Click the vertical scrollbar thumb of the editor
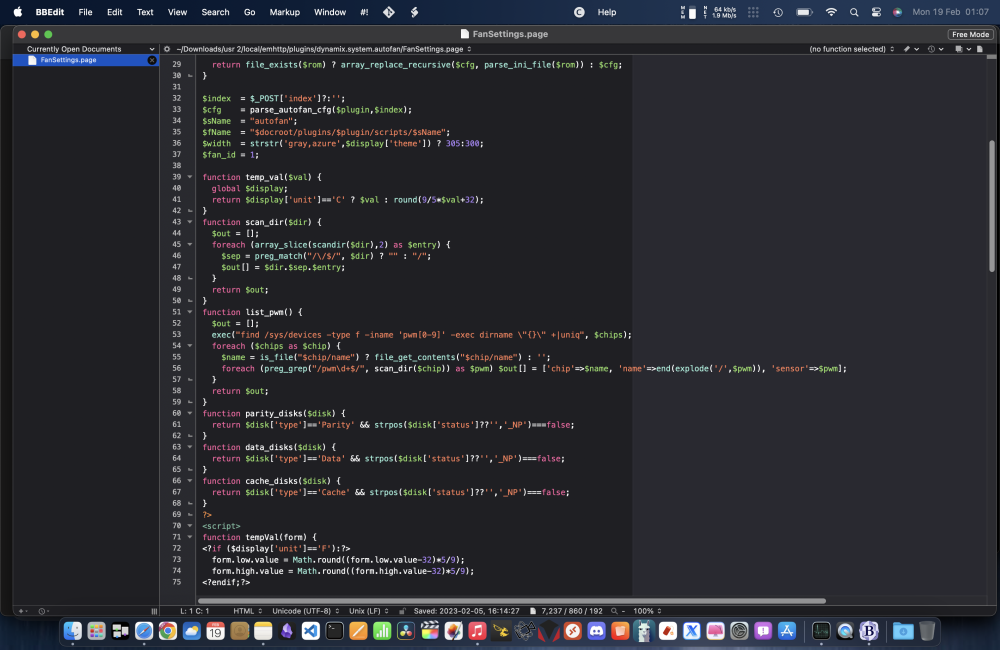The height and width of the screenshot is (650, 1000). [992, 205]
